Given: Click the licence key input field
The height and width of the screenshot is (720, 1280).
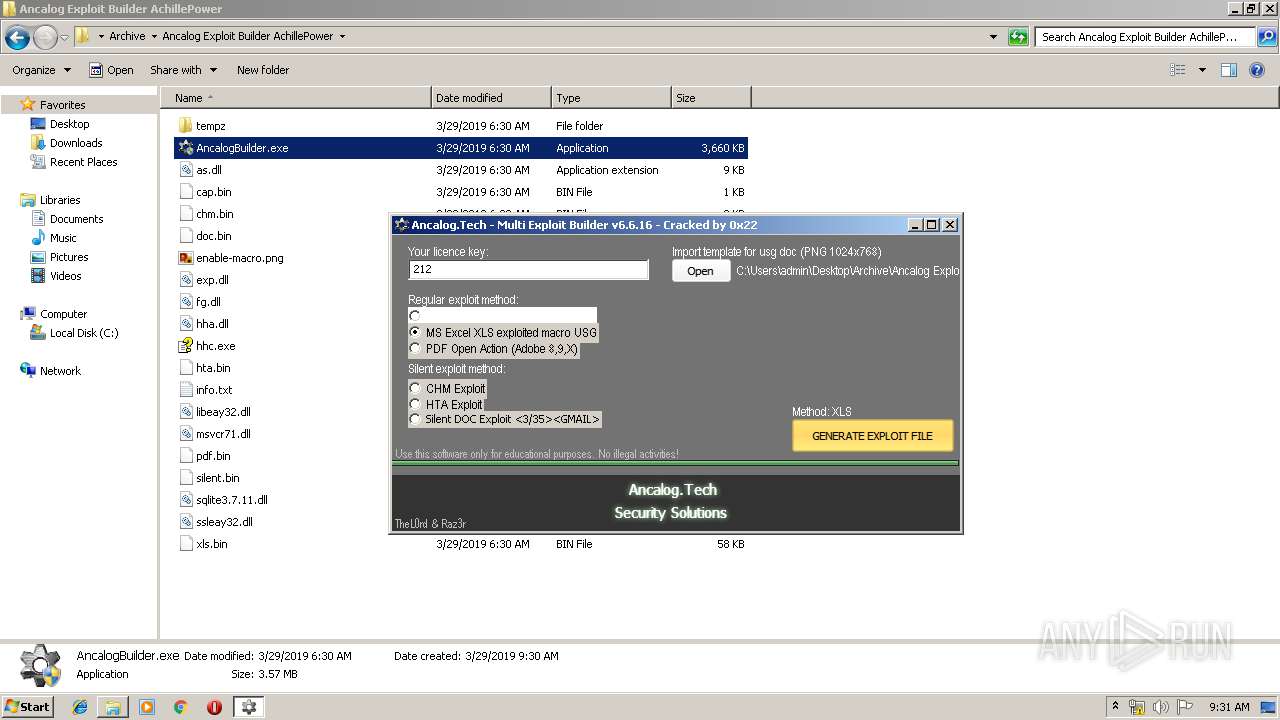Looking at the screenshot, I should [528, 270].
